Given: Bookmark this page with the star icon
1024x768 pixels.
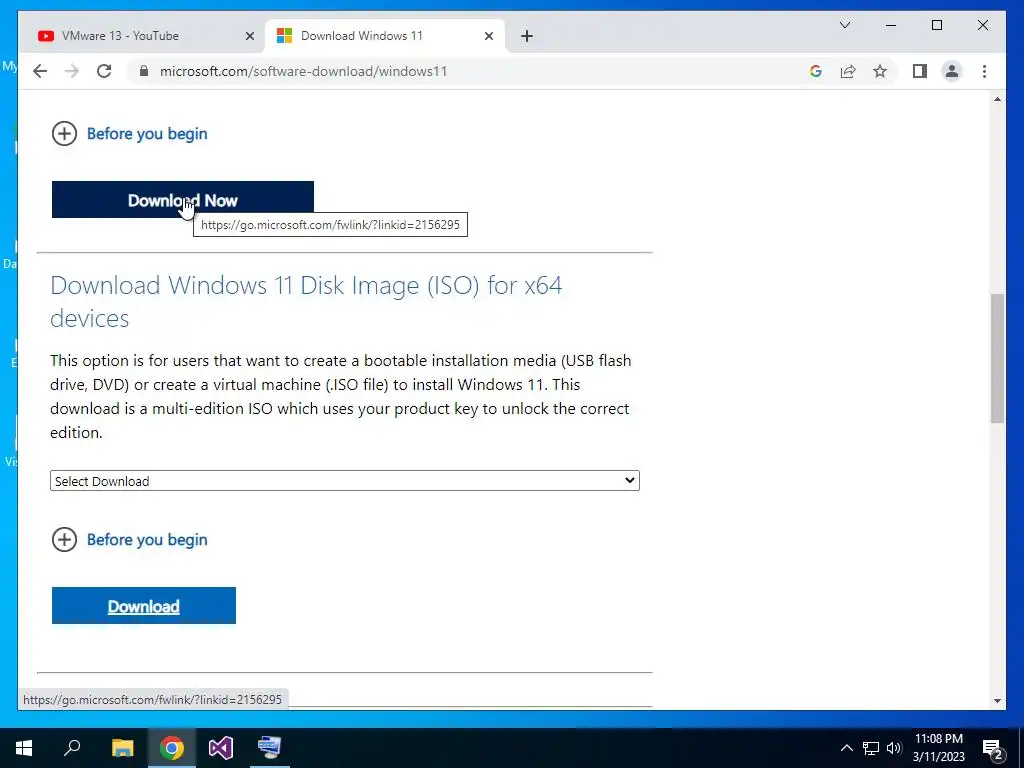Looking at the screenshot, I should click(880, 71).
